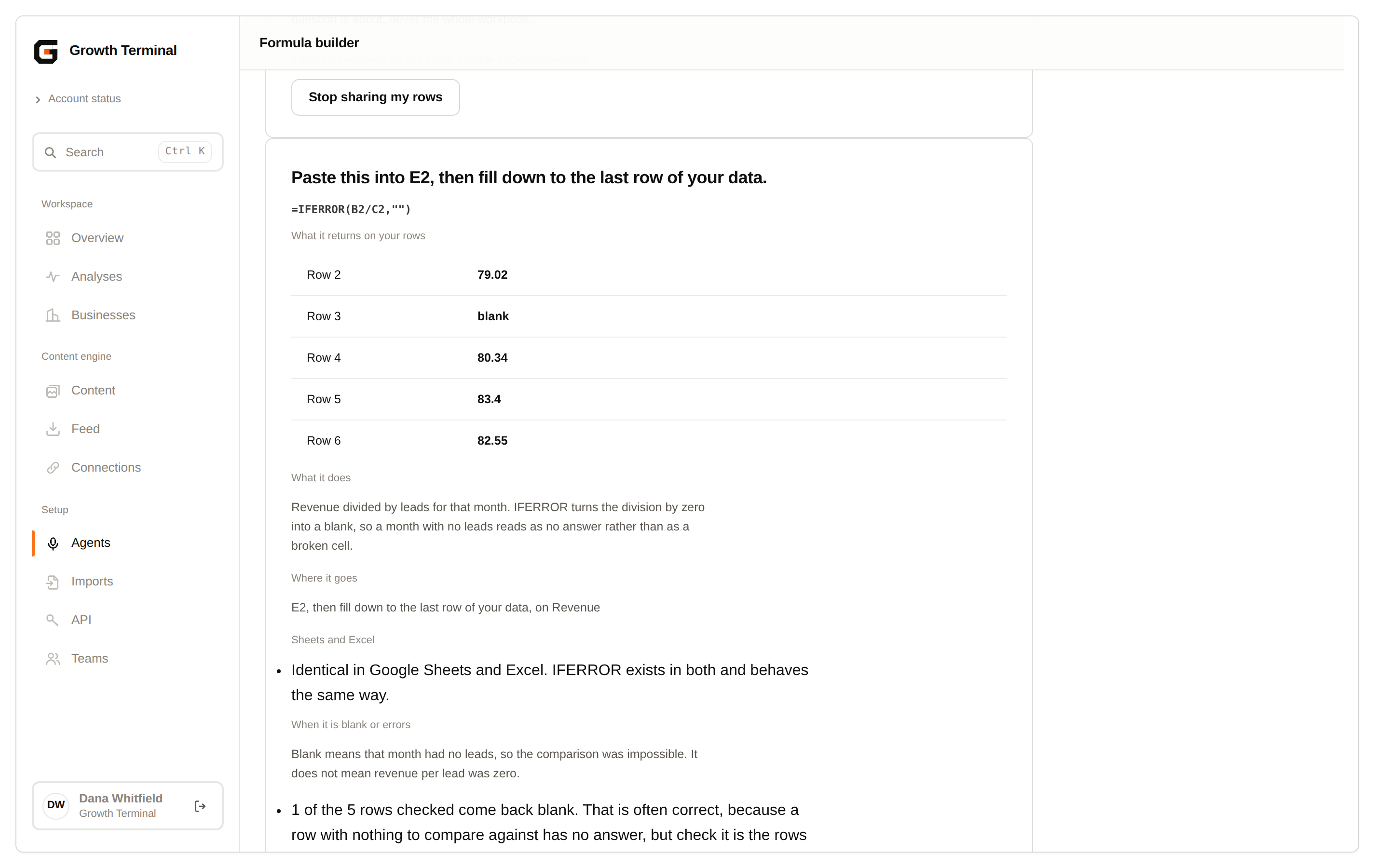The width and height of the screenshot is (1389, 868).
Task: Click the Businesses chart icon
Action: (x=53, y=315)
